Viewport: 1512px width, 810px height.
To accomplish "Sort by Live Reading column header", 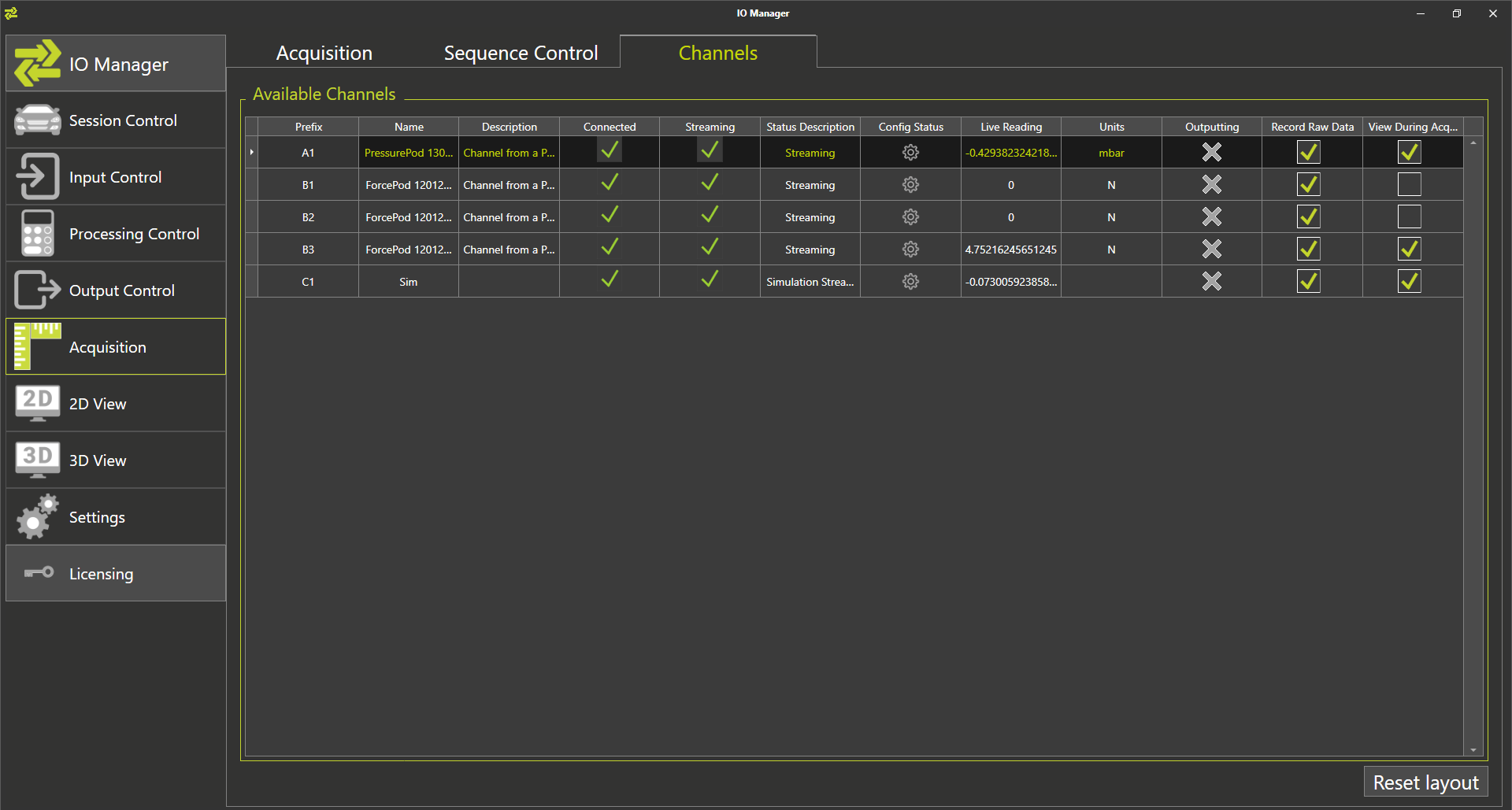I will tap(1010, 127).
